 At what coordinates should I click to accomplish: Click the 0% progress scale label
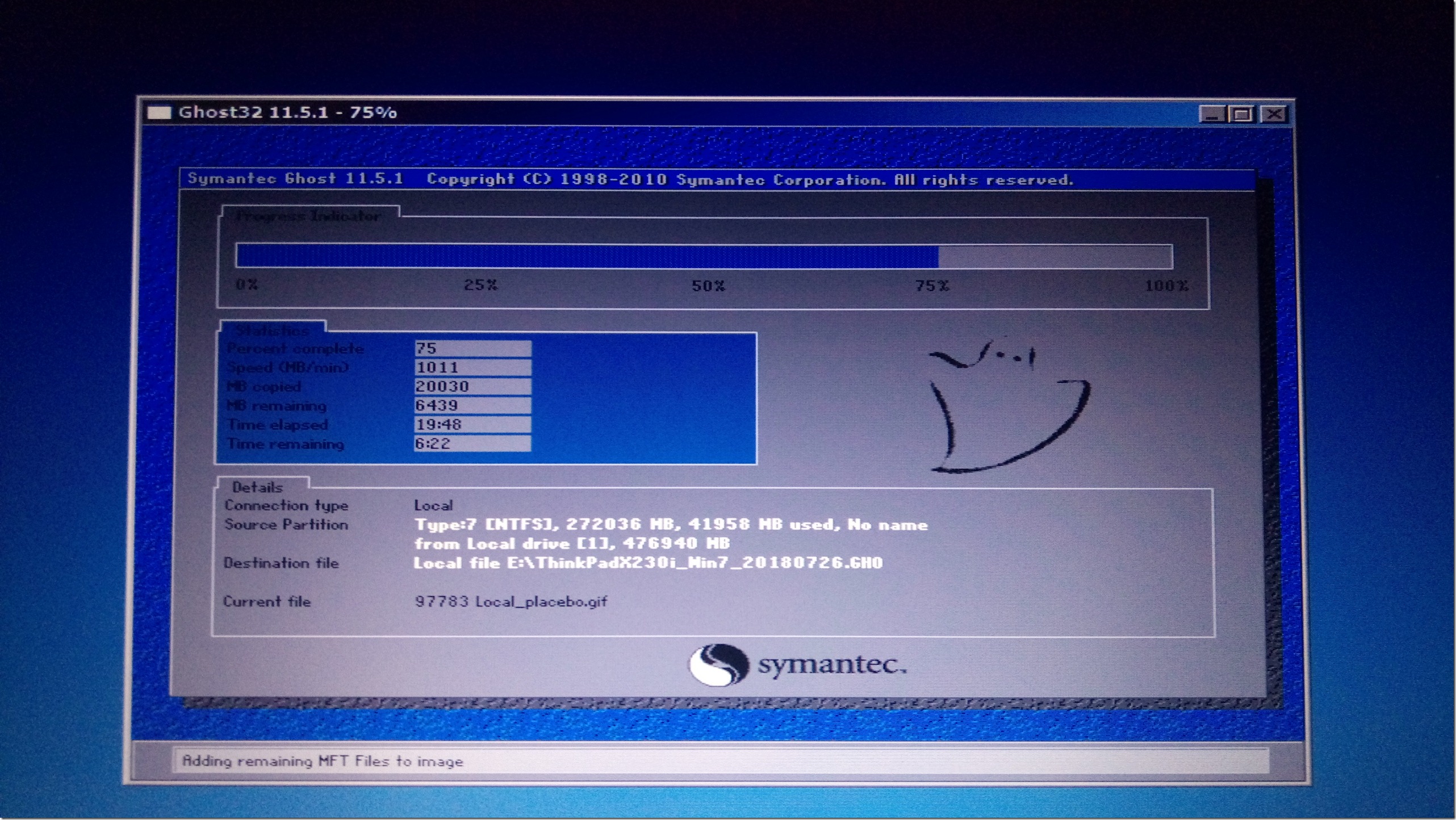tap(246, 284)
